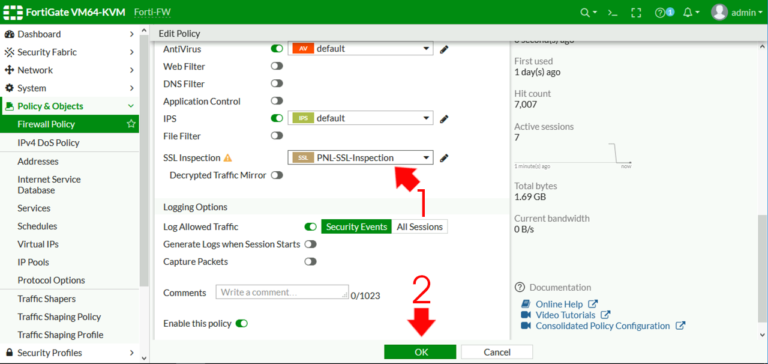The image size is (768, 364).
Task: Favorite Firewall Policy with star icon
Action: pos(131,124)
